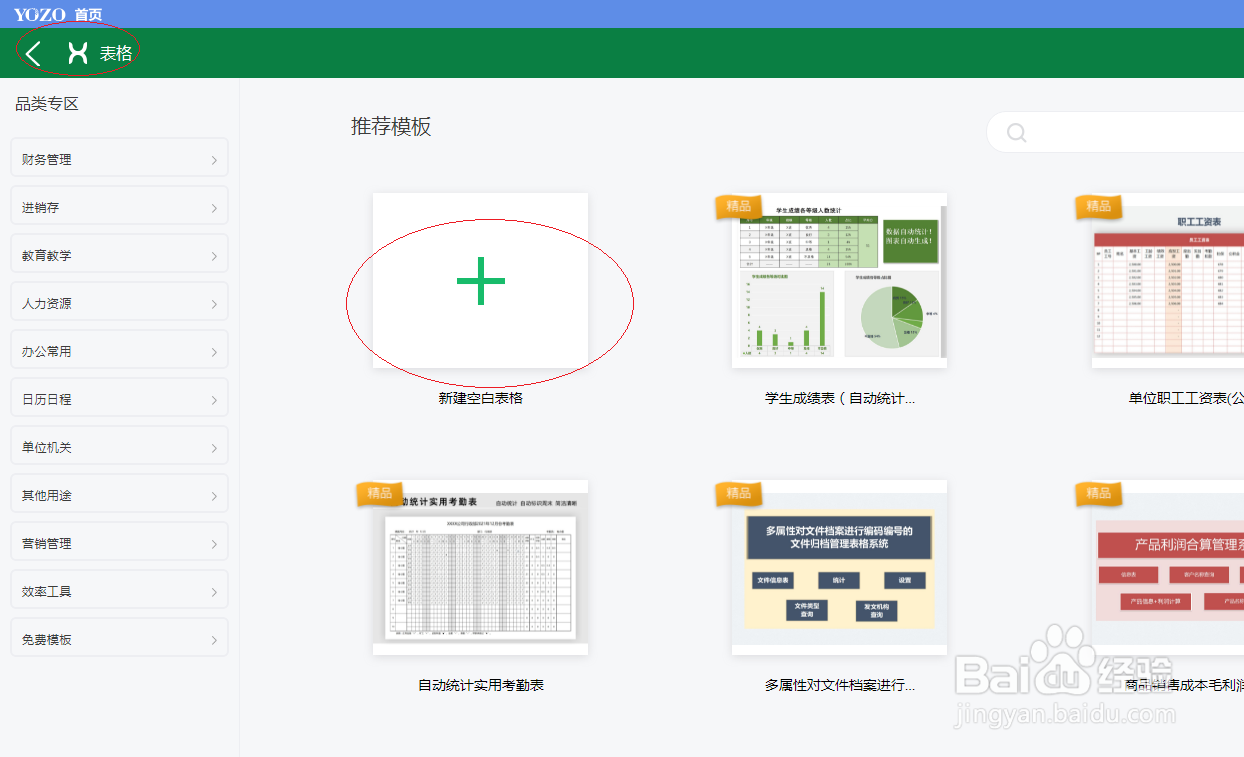
Task: Expand 办公常用 chevron arrow
Action: pos(214,352)
